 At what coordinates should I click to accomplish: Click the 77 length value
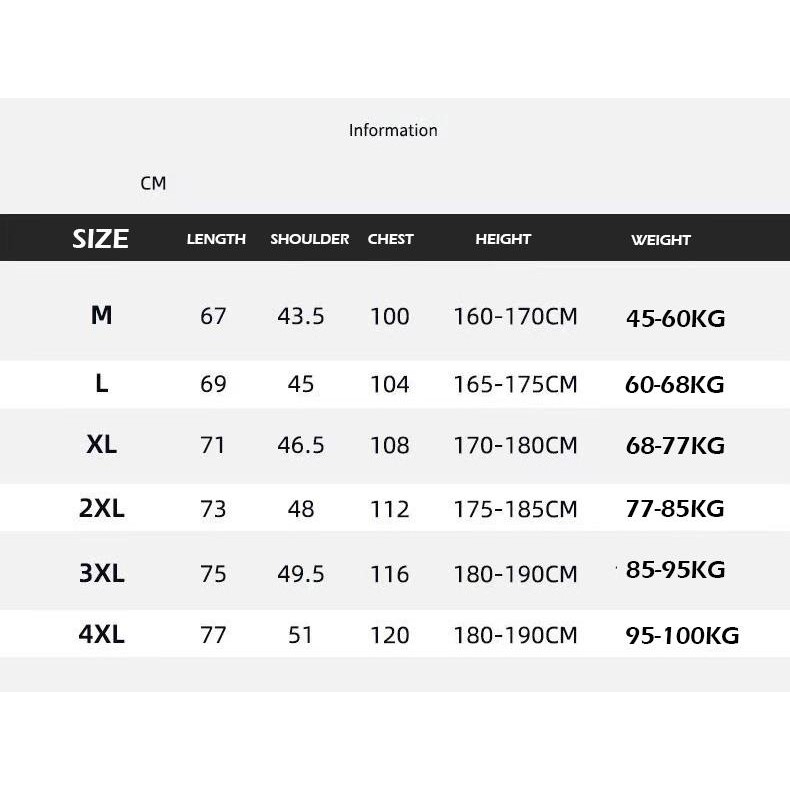(x=213, y=635)
